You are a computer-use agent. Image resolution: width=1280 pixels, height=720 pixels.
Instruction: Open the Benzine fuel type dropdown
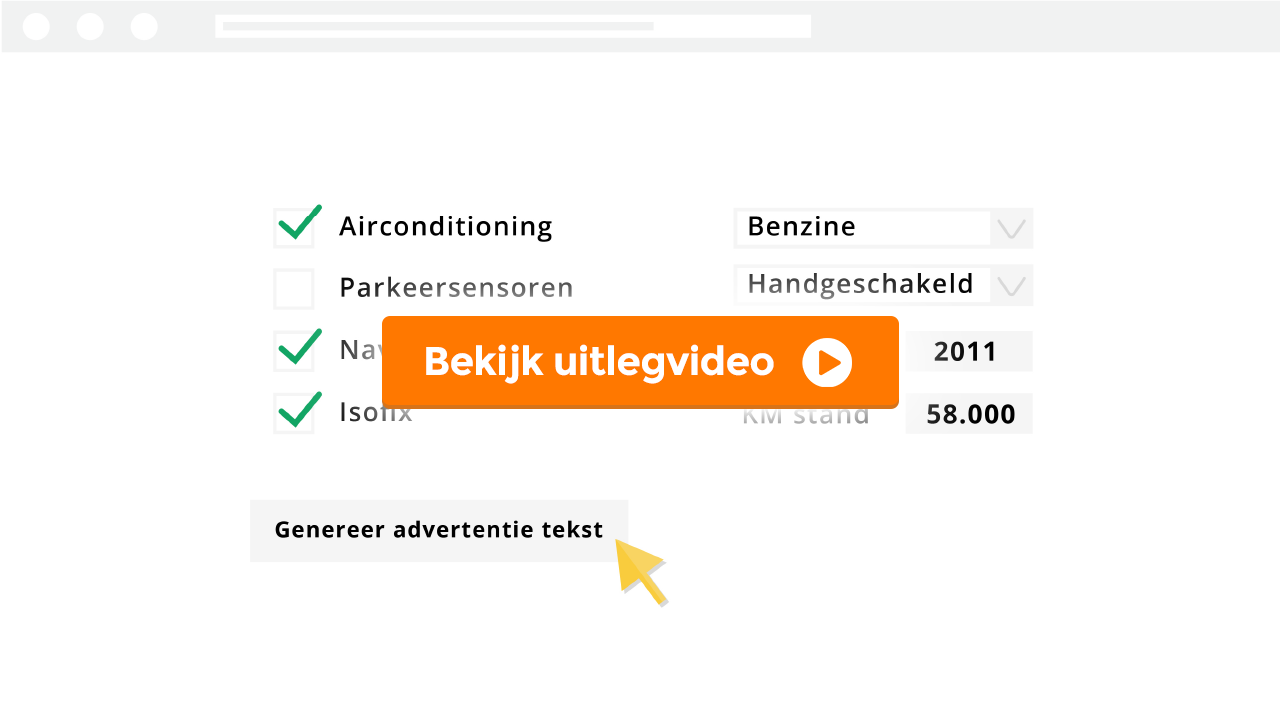(x=862, y=228)
